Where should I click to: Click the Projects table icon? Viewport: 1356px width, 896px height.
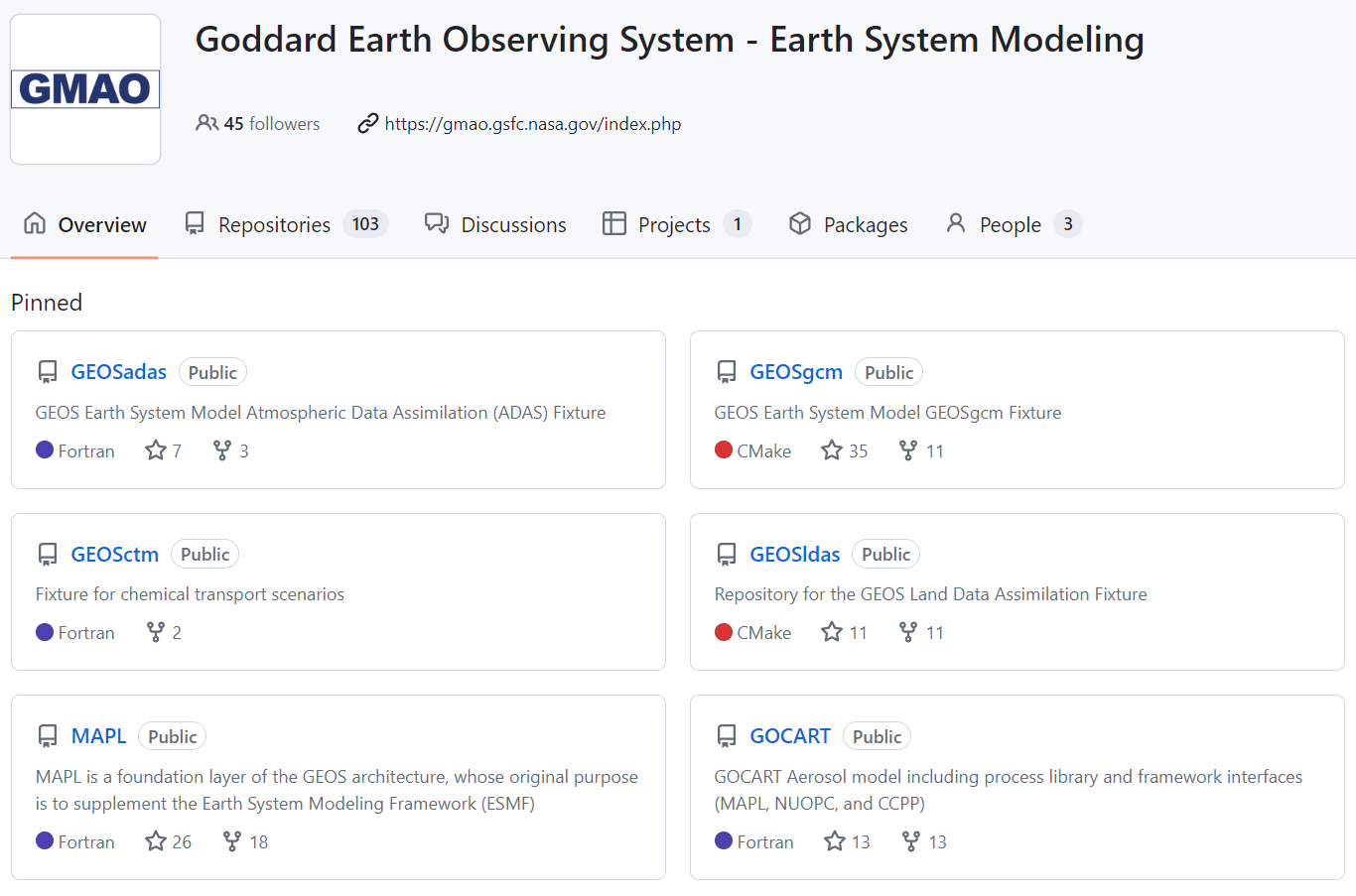click(x=614, y=223)
